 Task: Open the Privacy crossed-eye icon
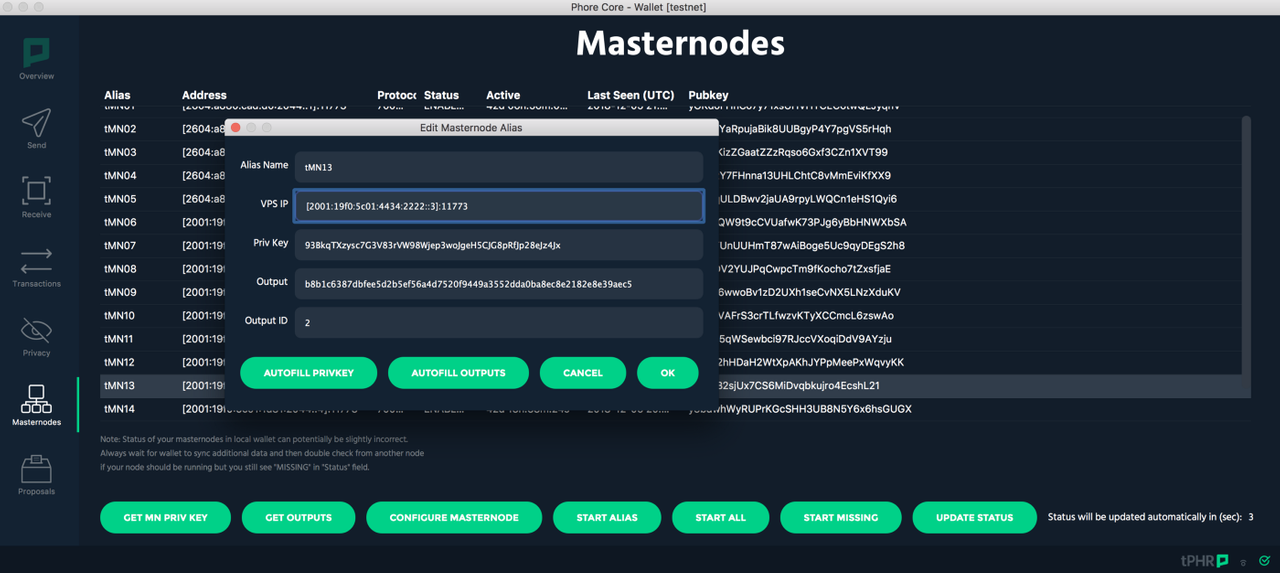(36, 335)
